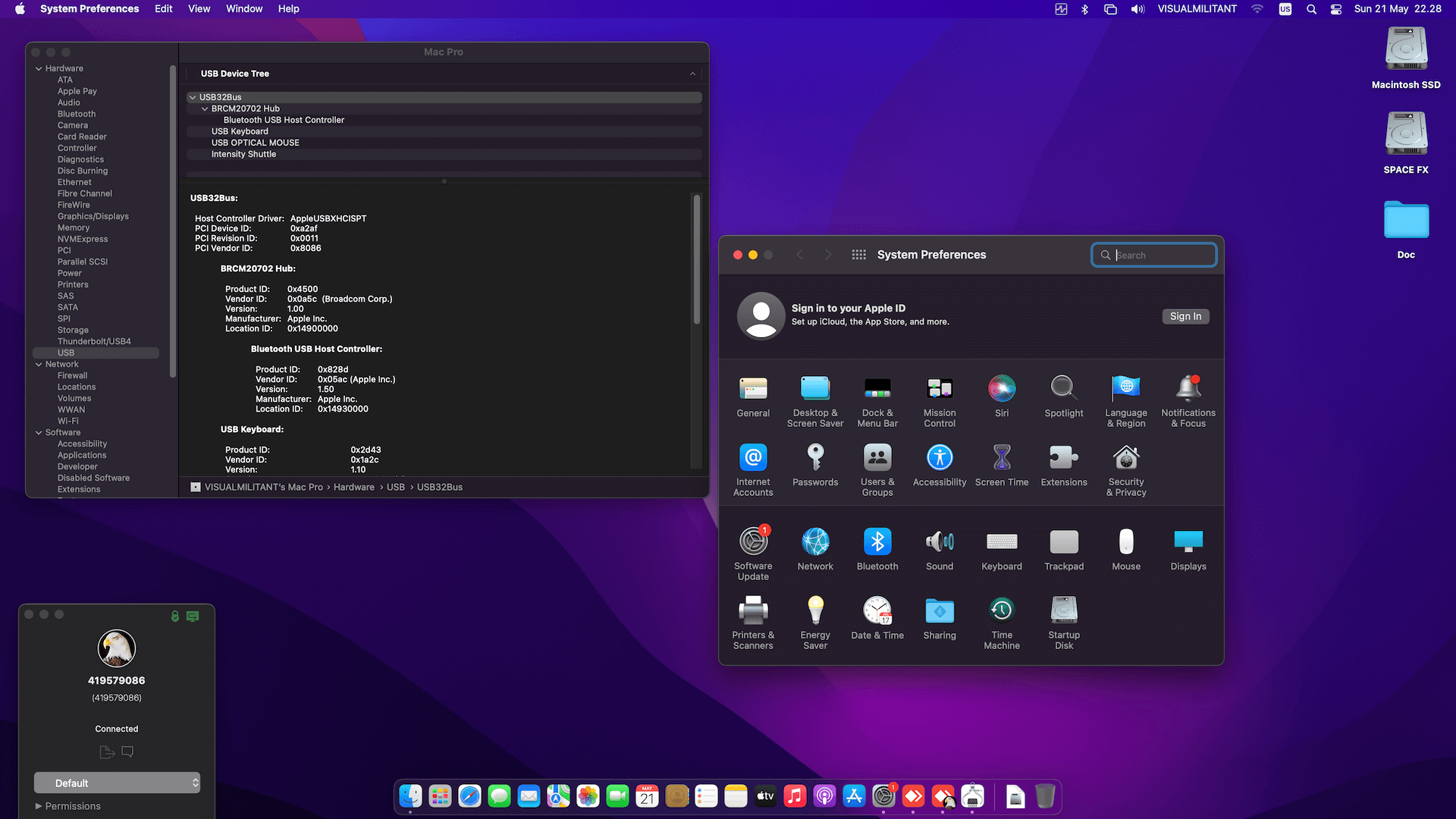Open Bluetooth preferences pane
Screen dimensions: 1456x819
[x=877, y=550]
